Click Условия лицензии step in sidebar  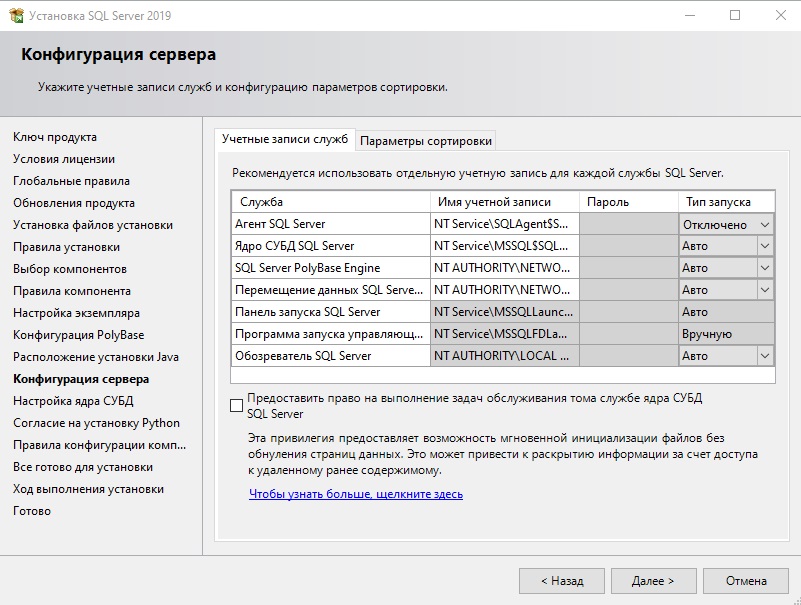[x=64, y=159]
